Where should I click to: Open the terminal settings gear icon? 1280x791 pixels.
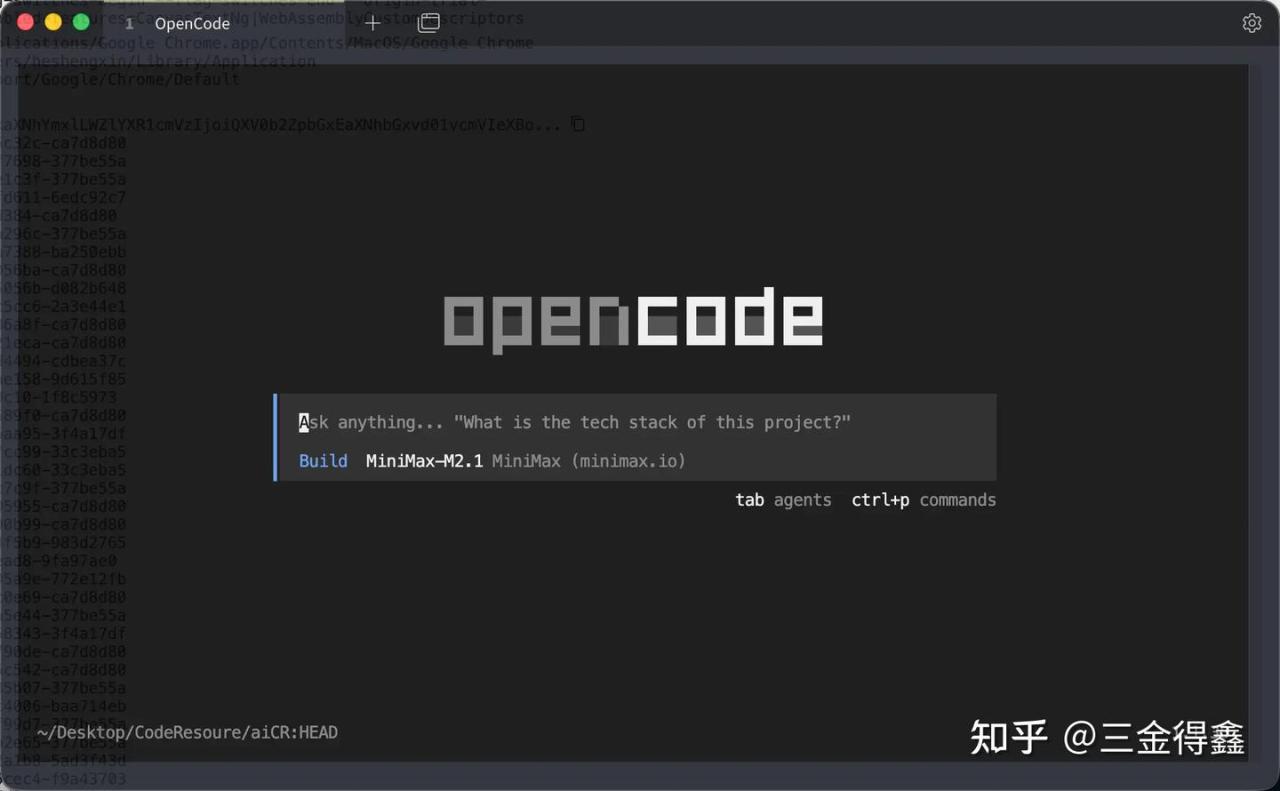click(x=1251, y=23)
